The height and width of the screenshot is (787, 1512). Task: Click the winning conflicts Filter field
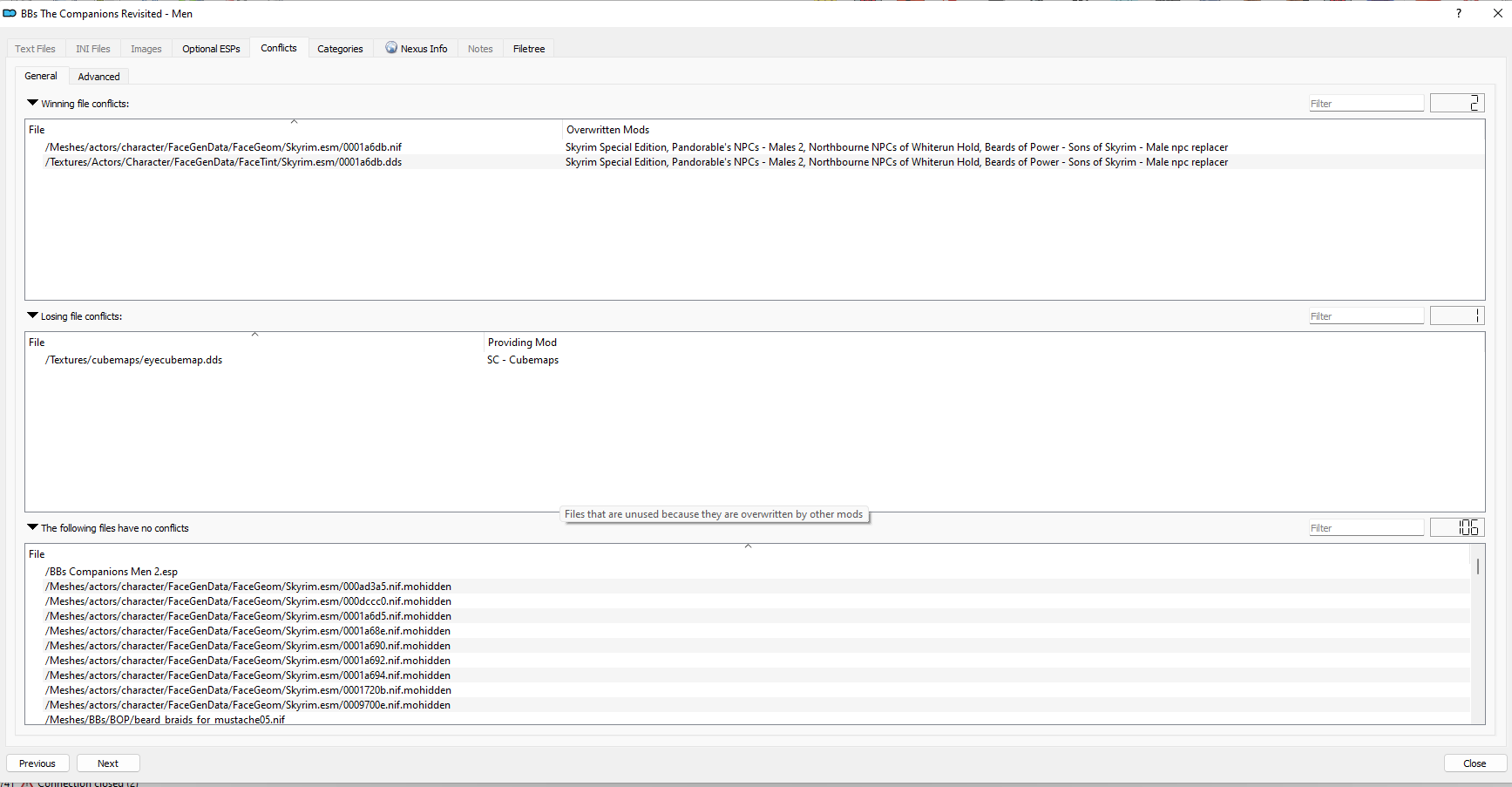[1366, 104]
